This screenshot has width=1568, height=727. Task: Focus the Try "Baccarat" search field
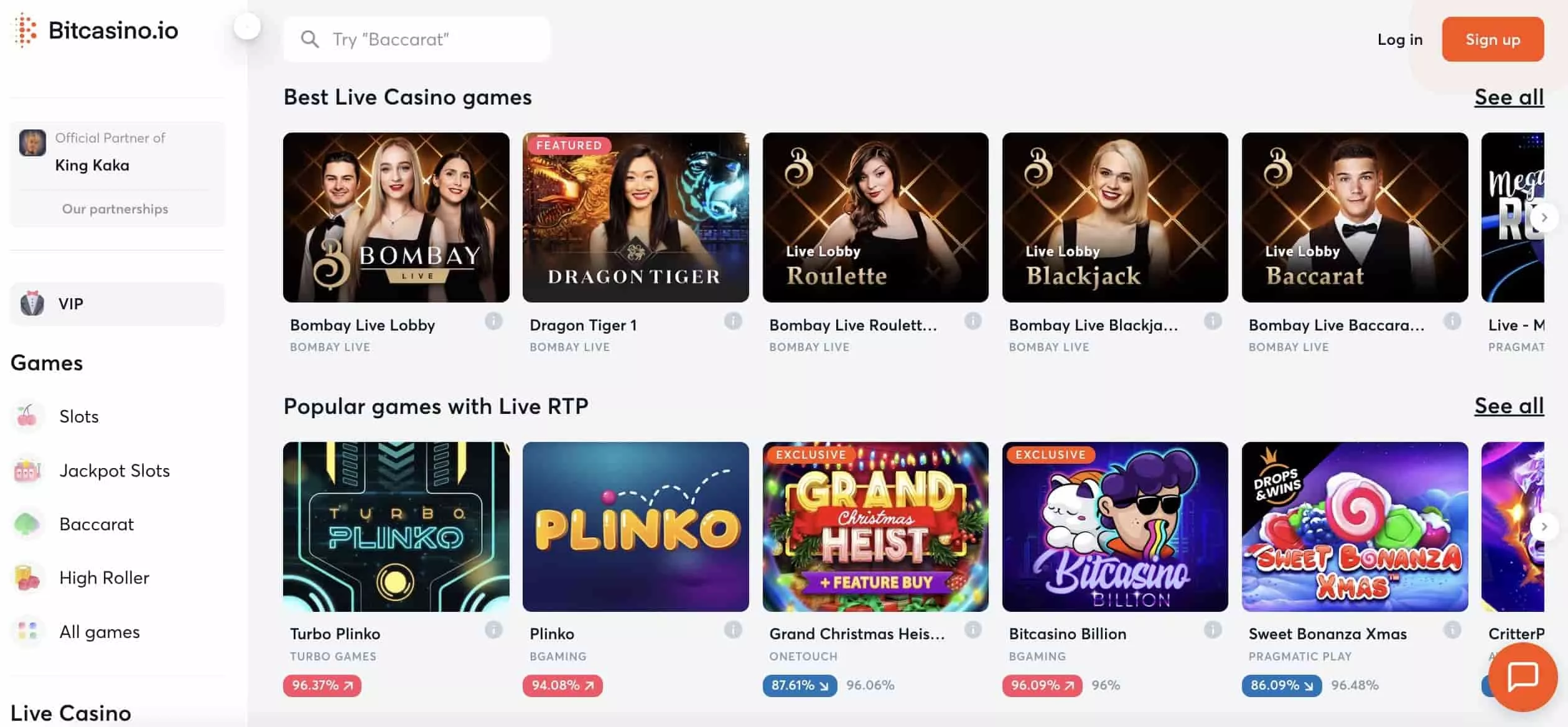coord(416,39)
